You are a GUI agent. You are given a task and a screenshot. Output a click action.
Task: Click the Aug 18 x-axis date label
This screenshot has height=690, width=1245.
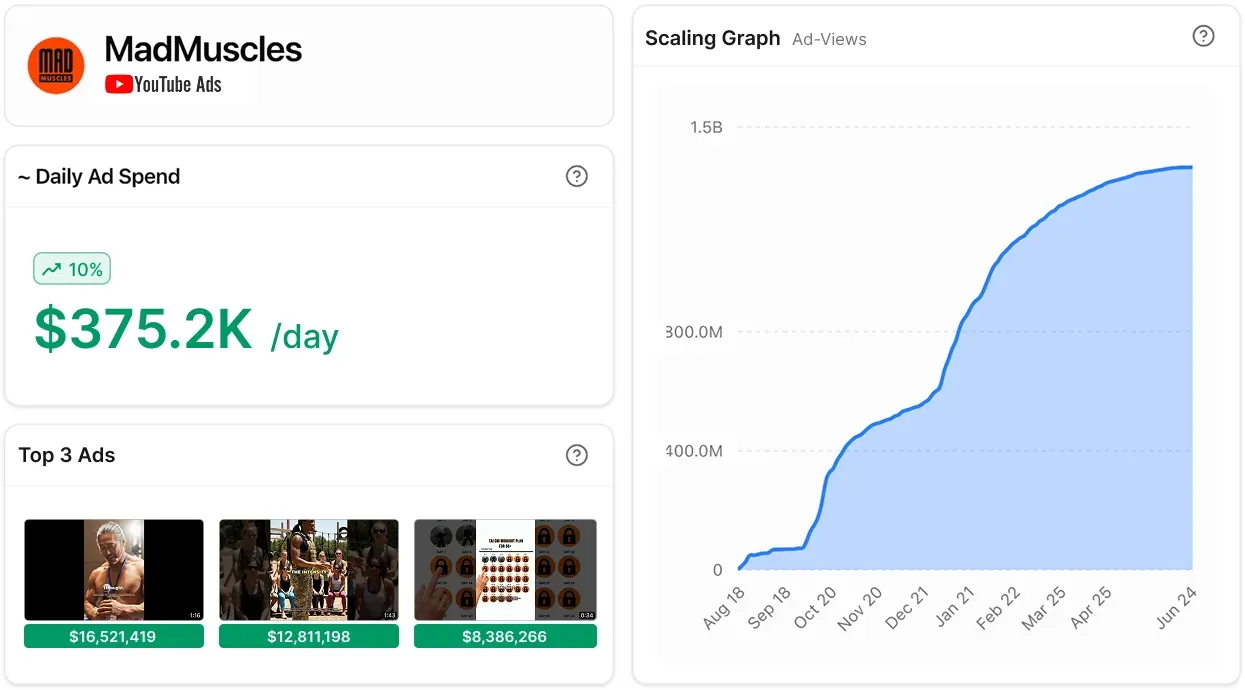pos(724,608)
